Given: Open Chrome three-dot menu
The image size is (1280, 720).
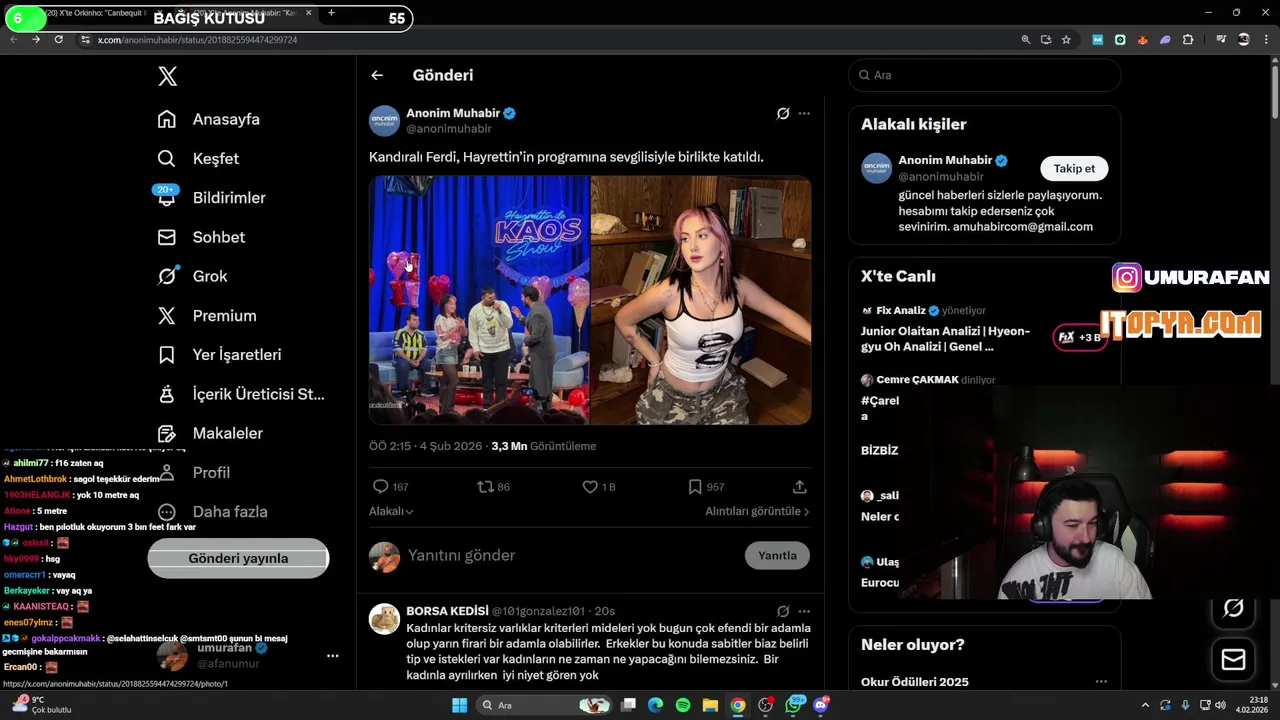Looking at the screenshot, I should coord(1264,40).
